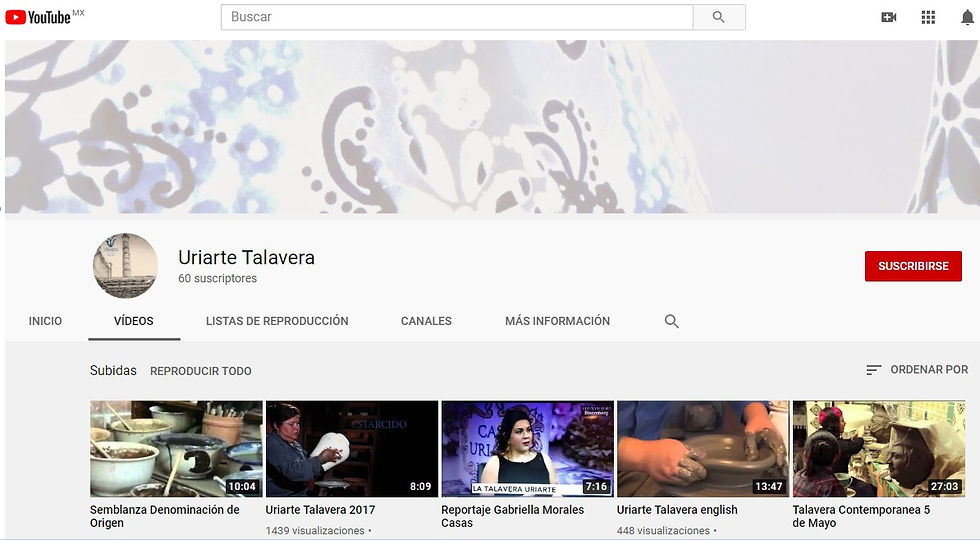Click REPRODUCIR TODO to play all
Image resolution: width=980 pixels, height=540 pixels.
(201, 371)
